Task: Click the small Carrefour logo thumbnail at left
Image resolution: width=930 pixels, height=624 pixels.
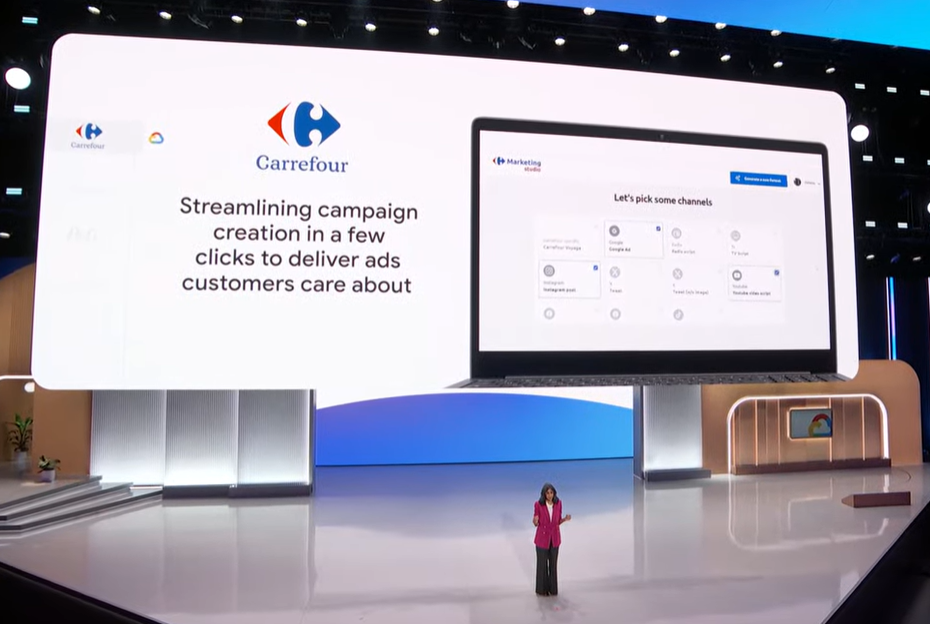Action: 88,135
